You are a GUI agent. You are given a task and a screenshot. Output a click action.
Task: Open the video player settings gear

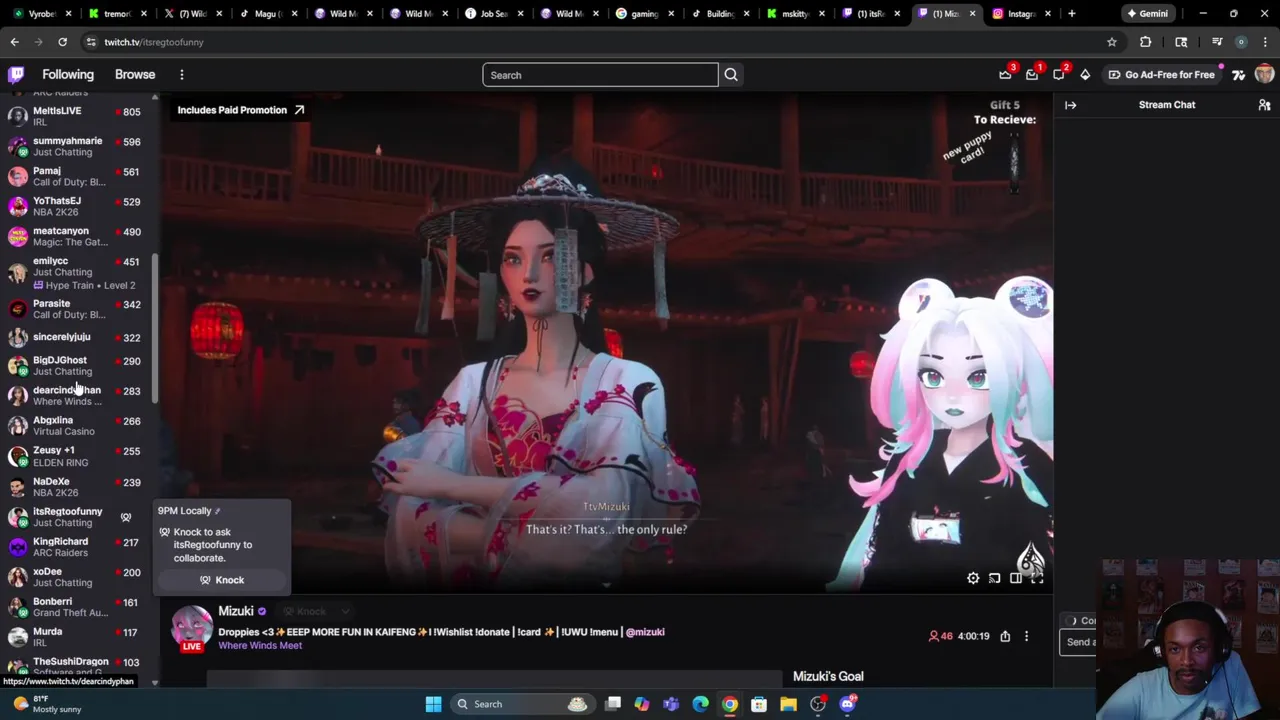coord(973,578)
